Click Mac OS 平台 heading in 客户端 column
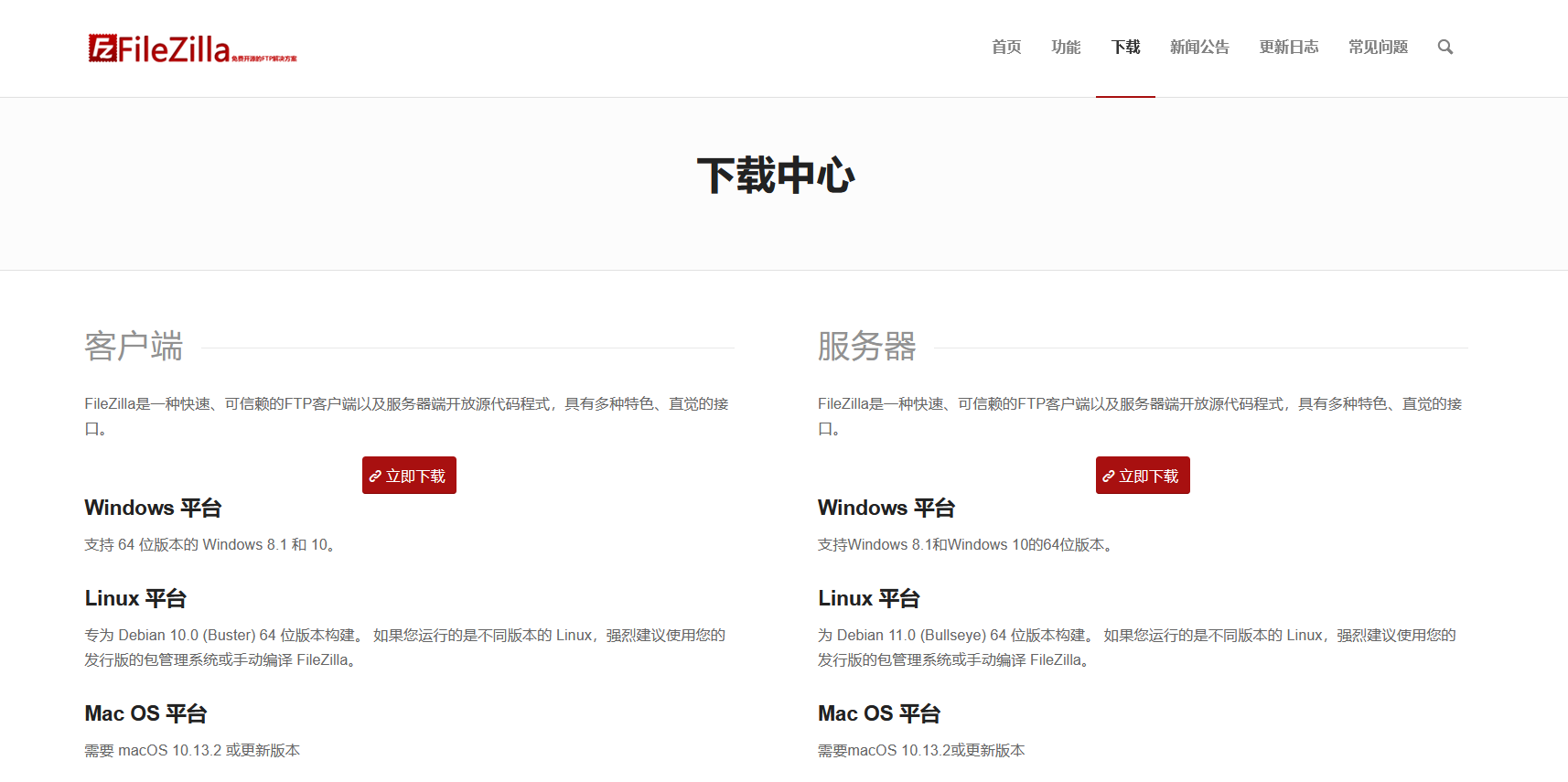 [146, 713]
